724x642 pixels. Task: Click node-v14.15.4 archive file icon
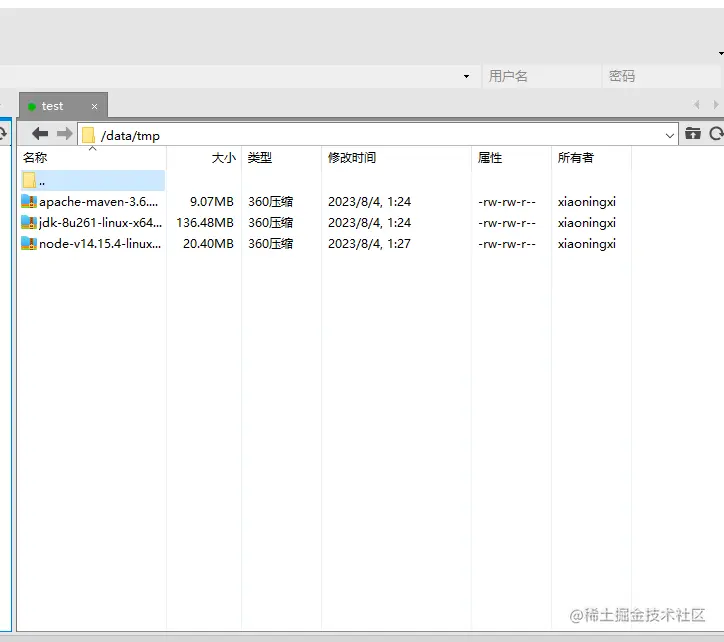(29, 243)
